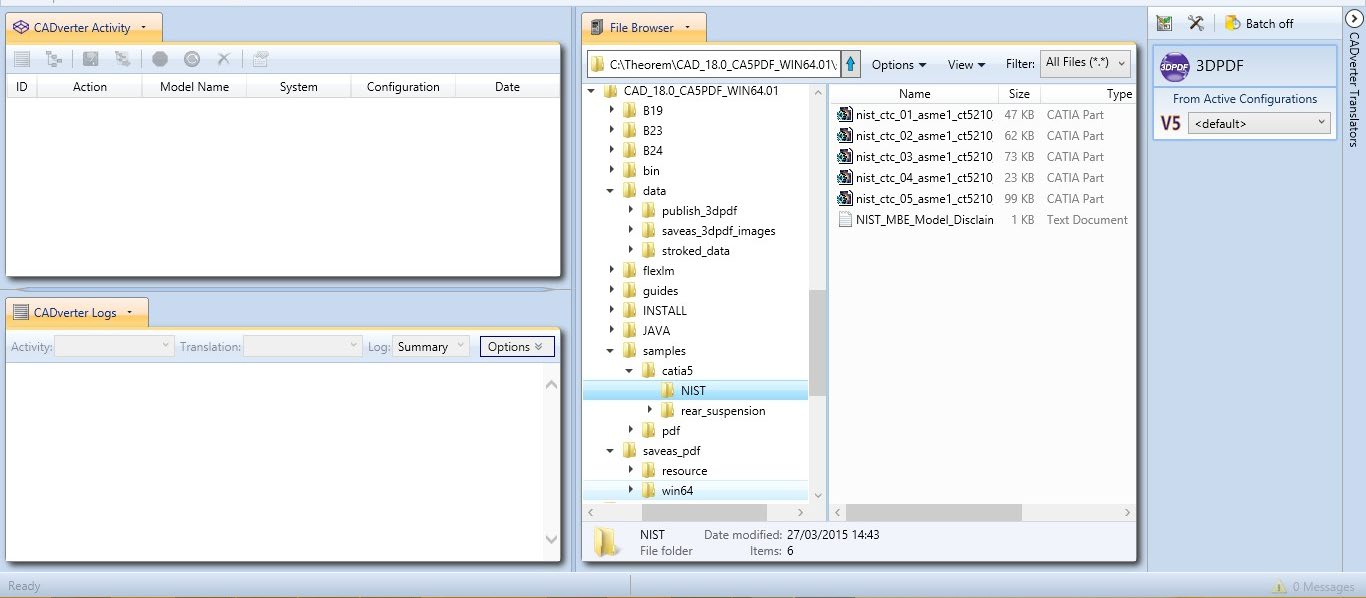This screenshot has height=598, width=1366.
Task: Open the Activity dropdown in Logs panel
Action: (x=114, y=347)
